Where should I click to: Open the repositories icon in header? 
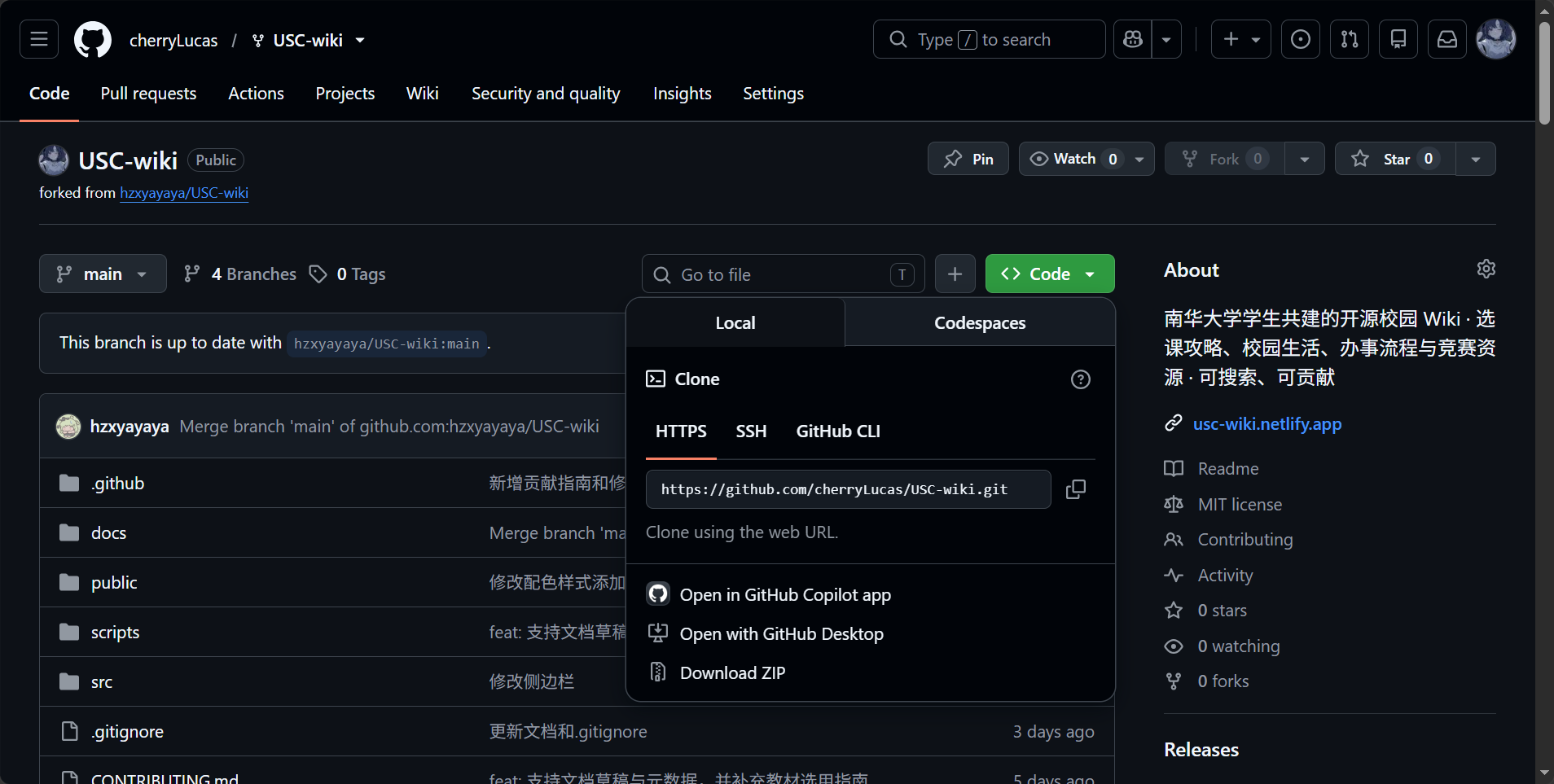coord(1398,39)
